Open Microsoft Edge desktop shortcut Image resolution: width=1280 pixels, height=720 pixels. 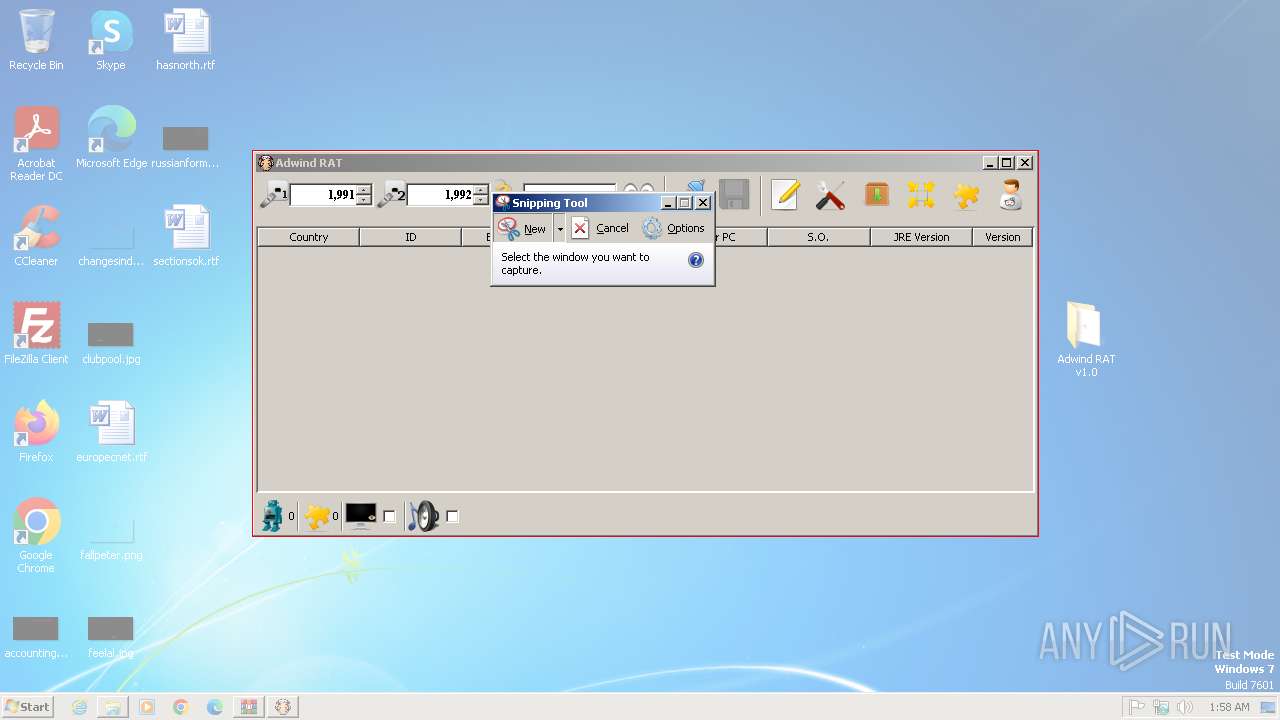(111, 138)
